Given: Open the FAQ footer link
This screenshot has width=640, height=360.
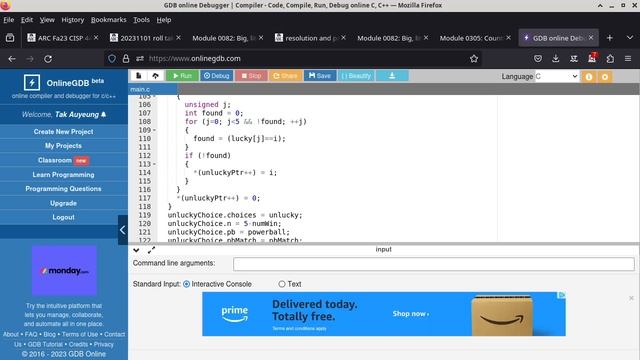Looking at the screenshot, I should [x=31, y=334].
